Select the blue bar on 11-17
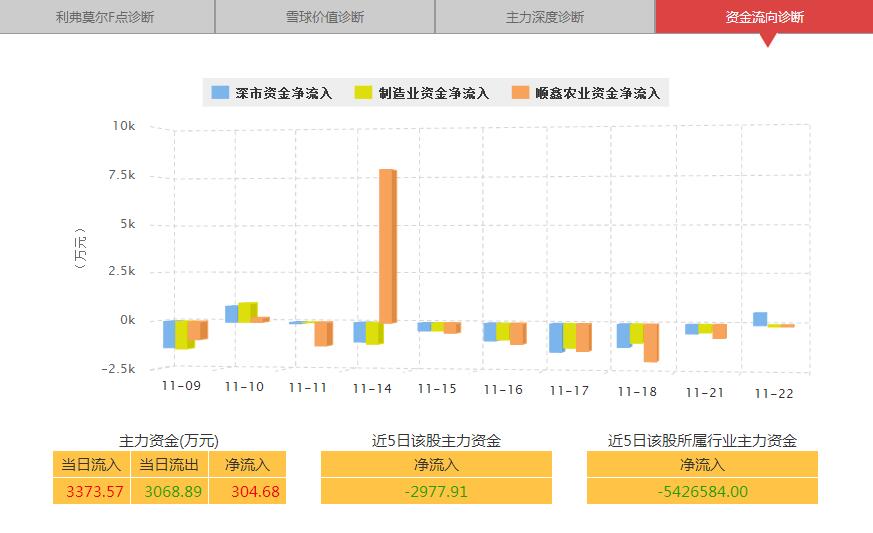This screenshot has width=873, height=533. [x=557, y=338]
